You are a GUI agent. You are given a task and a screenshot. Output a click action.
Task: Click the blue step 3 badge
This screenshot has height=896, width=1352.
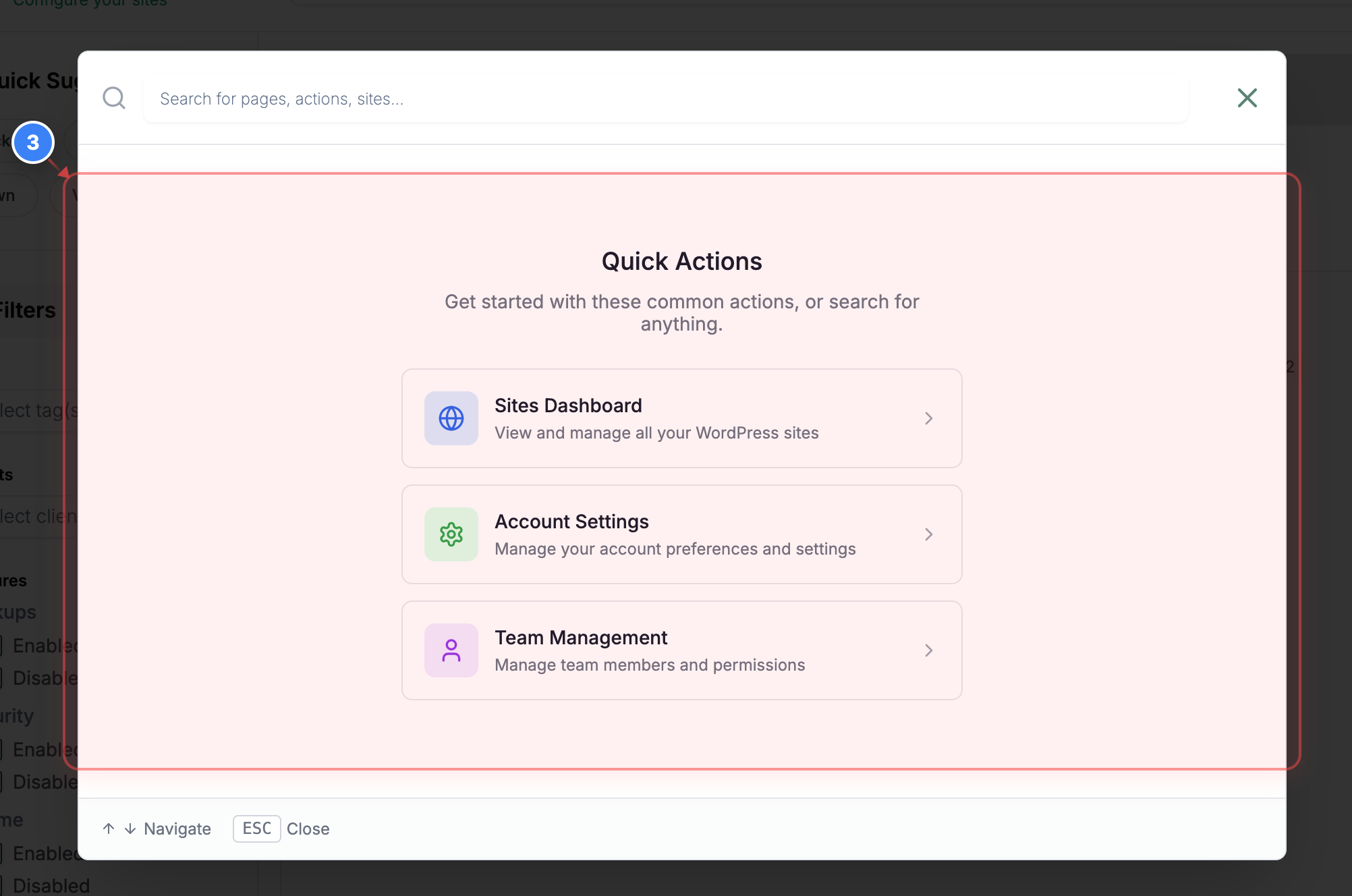34,142
